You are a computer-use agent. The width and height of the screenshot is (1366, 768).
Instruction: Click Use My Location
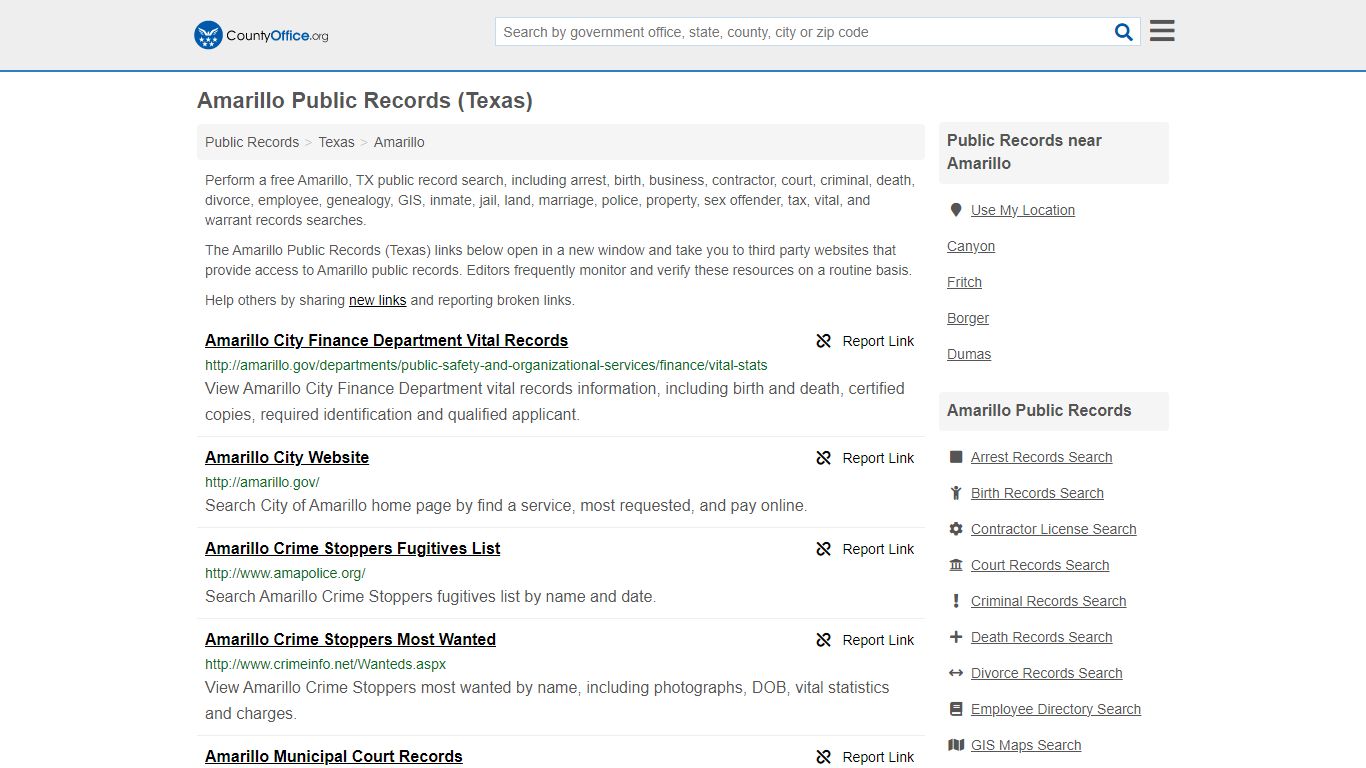[1022, 210]
